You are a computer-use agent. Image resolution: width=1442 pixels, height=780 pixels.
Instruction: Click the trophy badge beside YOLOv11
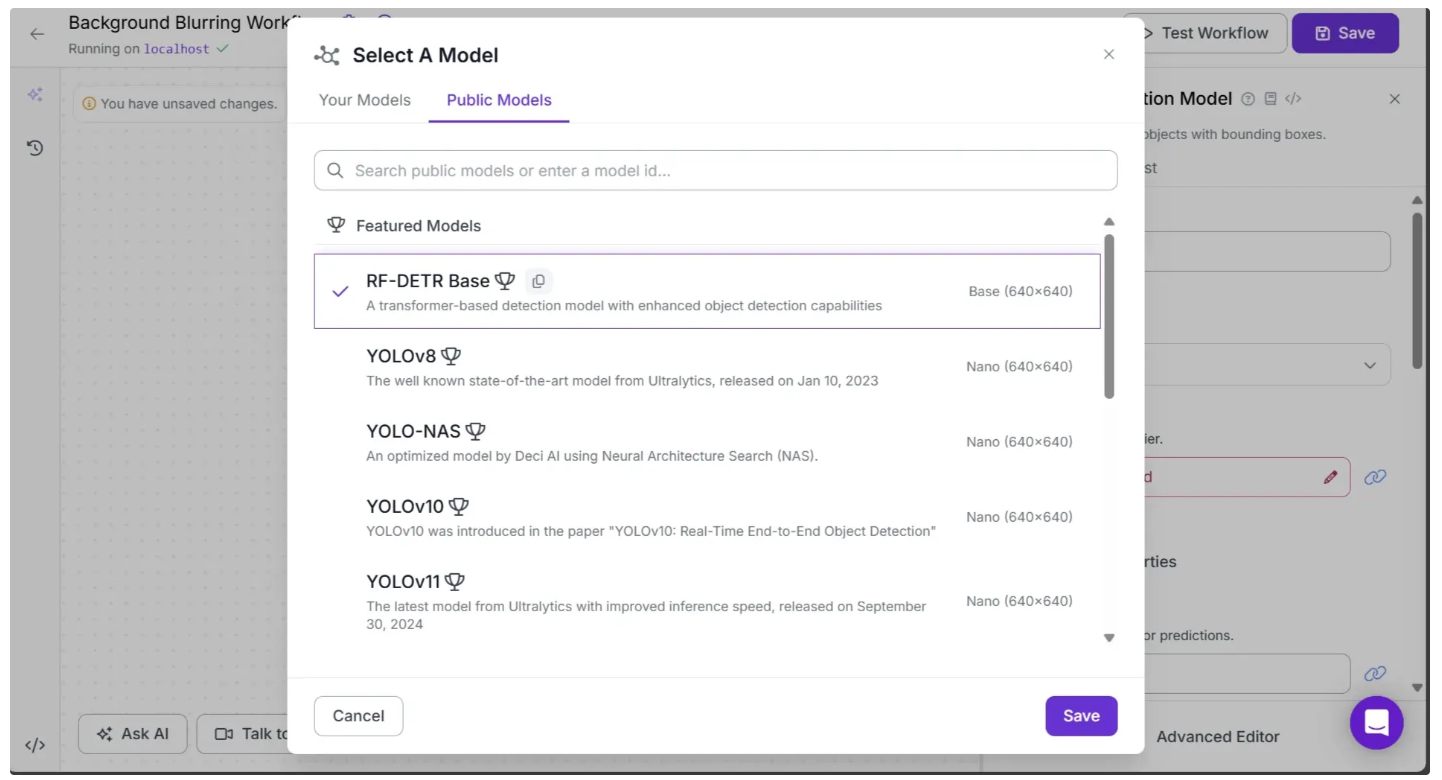pos(455,581)
